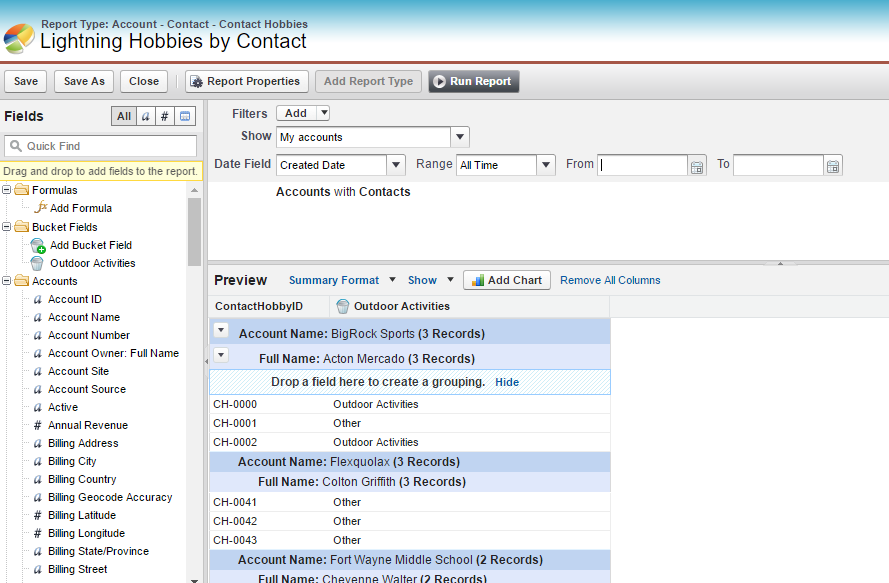Click the Annual Revenue number icon
Image resolution: width=889 pixels, height=583 pixels.
click(x=37, y=425)
